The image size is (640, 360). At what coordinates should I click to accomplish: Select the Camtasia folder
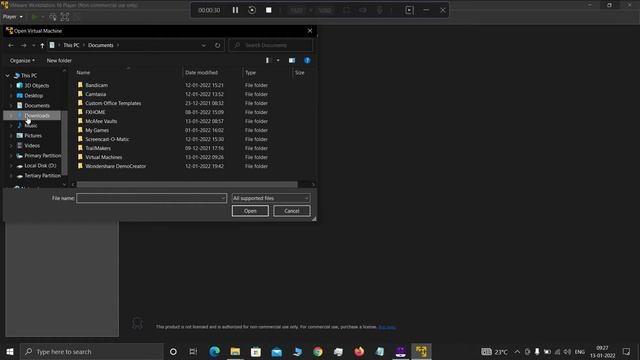coord(96,94)
